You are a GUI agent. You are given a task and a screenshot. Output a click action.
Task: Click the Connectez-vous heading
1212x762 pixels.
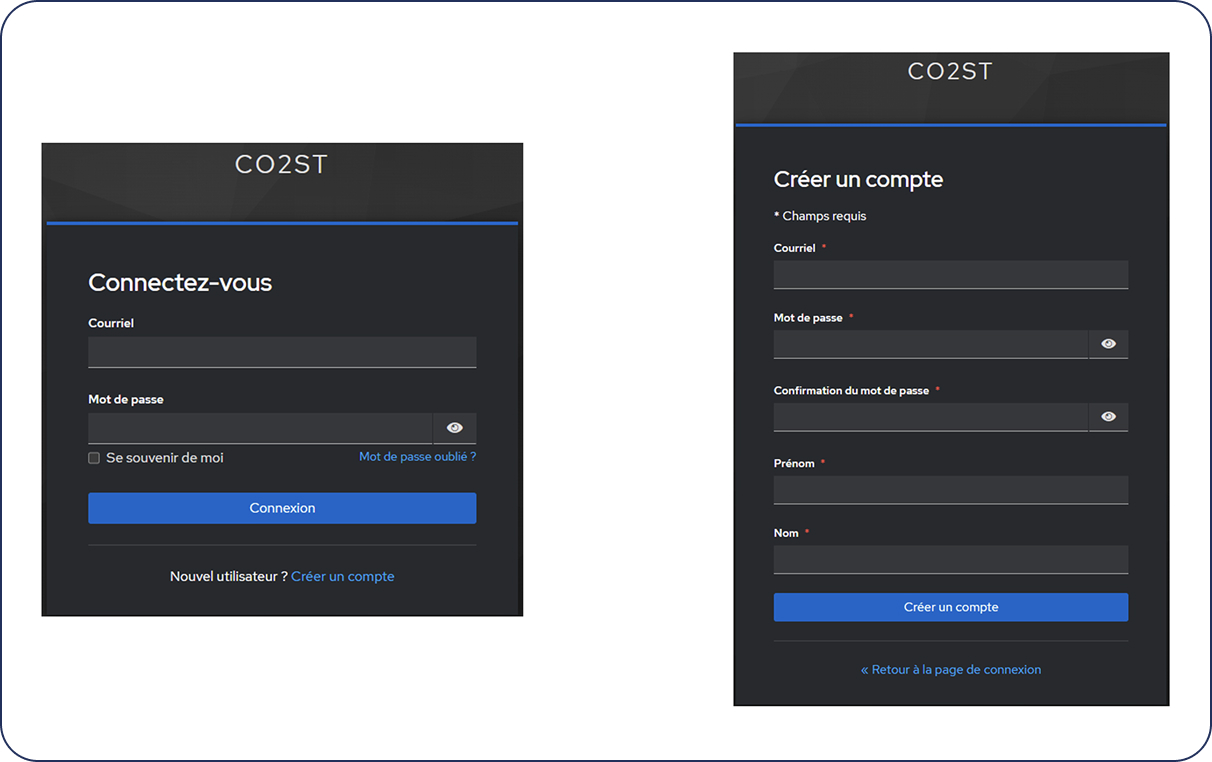[180, 283]
